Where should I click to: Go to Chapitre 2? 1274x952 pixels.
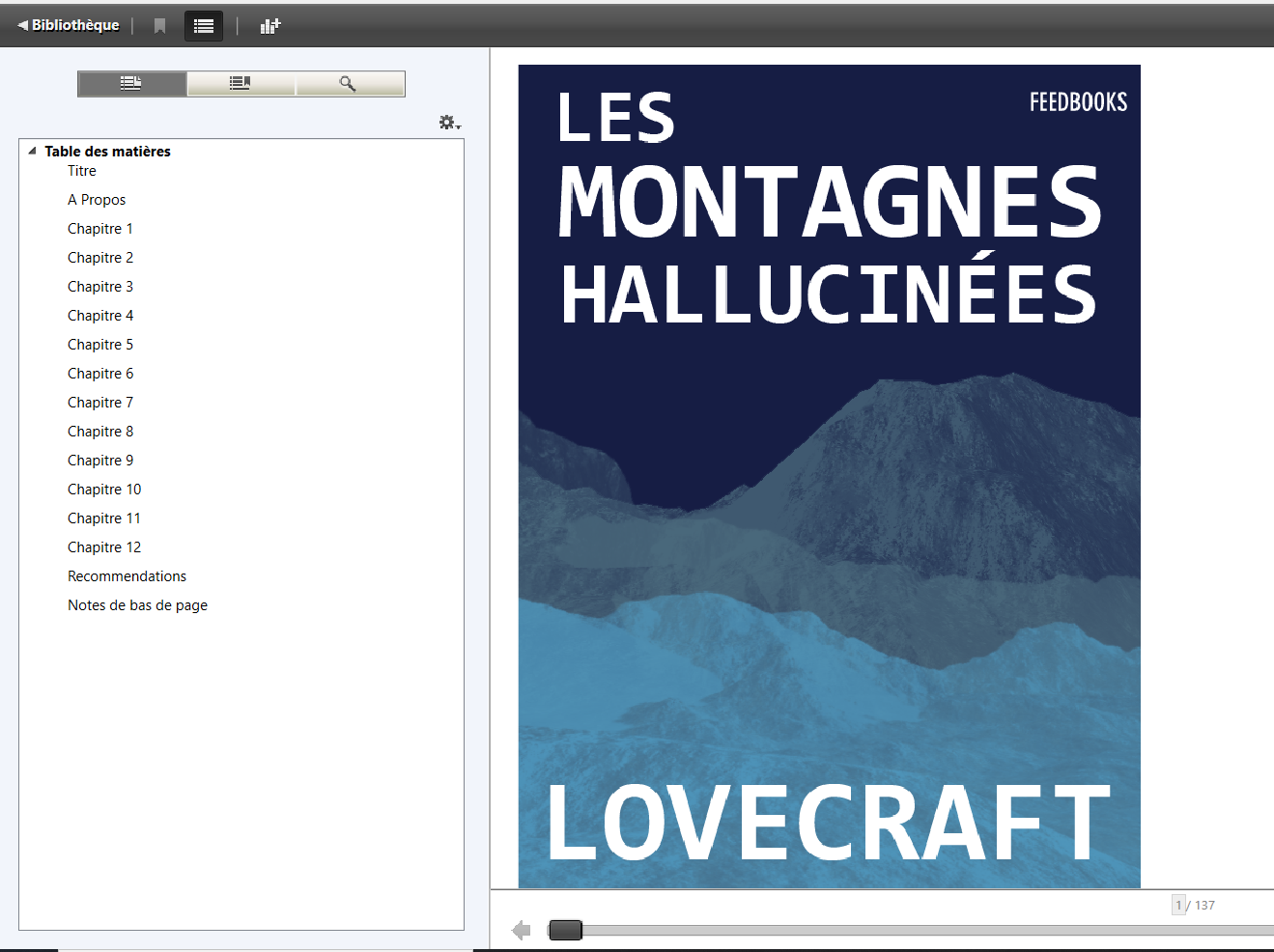100,258
